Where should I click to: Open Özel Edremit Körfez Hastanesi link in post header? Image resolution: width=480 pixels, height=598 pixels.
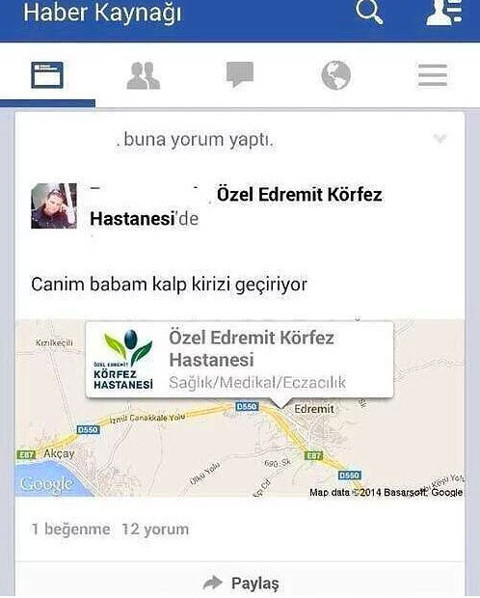tap(236, 207)
